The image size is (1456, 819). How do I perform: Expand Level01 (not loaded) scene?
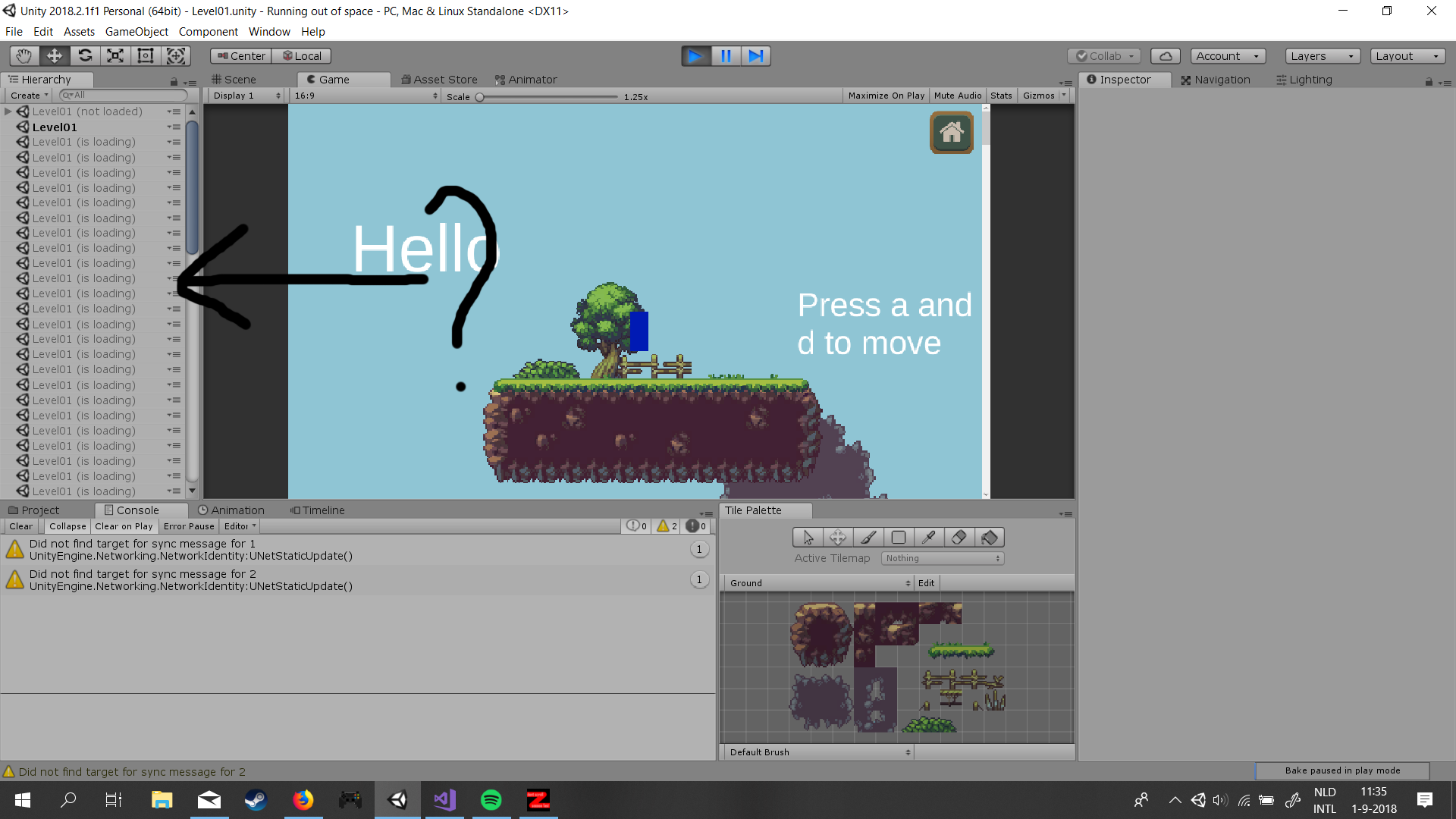tap(8, 111)
